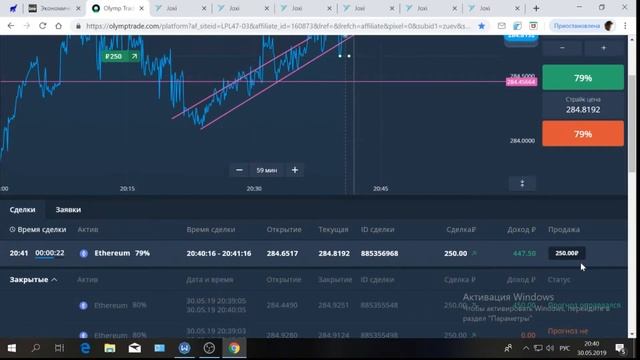Image resolution: width=640 pixels, height=360 pixels.
Task: Open notification center in taskbar
Action: click(x=620, y=348)
